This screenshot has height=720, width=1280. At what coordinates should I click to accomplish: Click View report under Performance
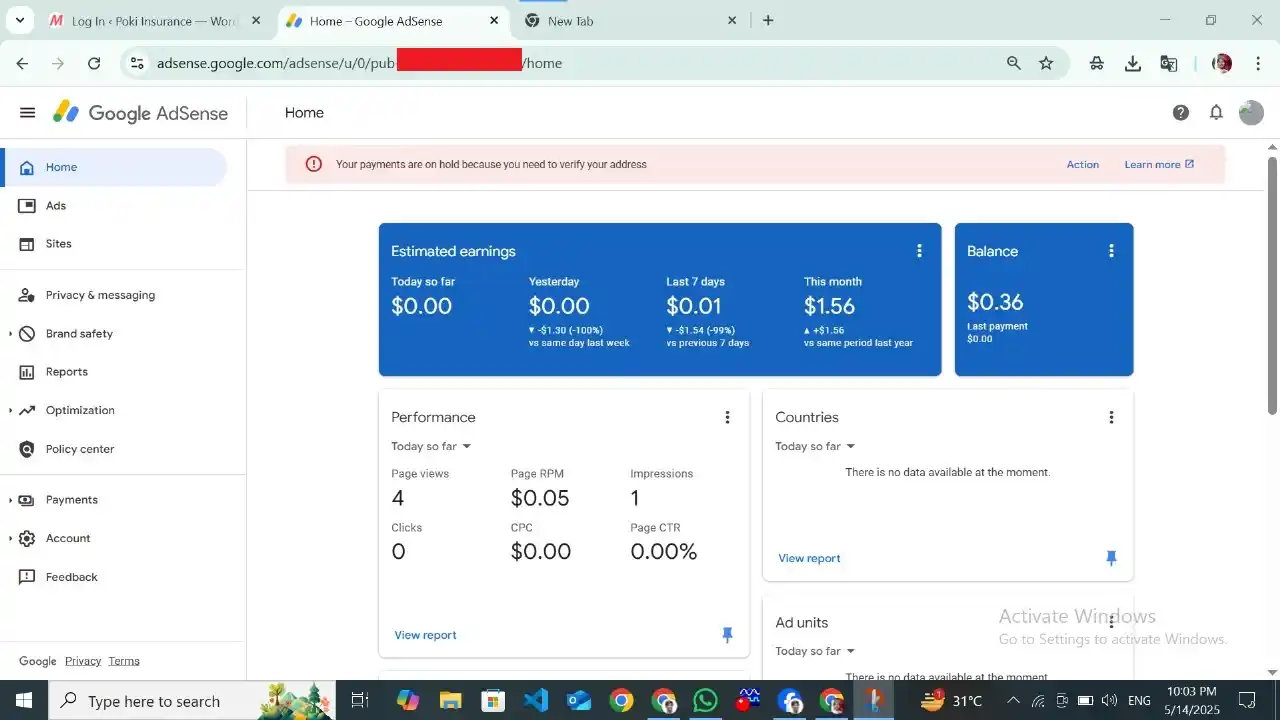tap(425, 635)
